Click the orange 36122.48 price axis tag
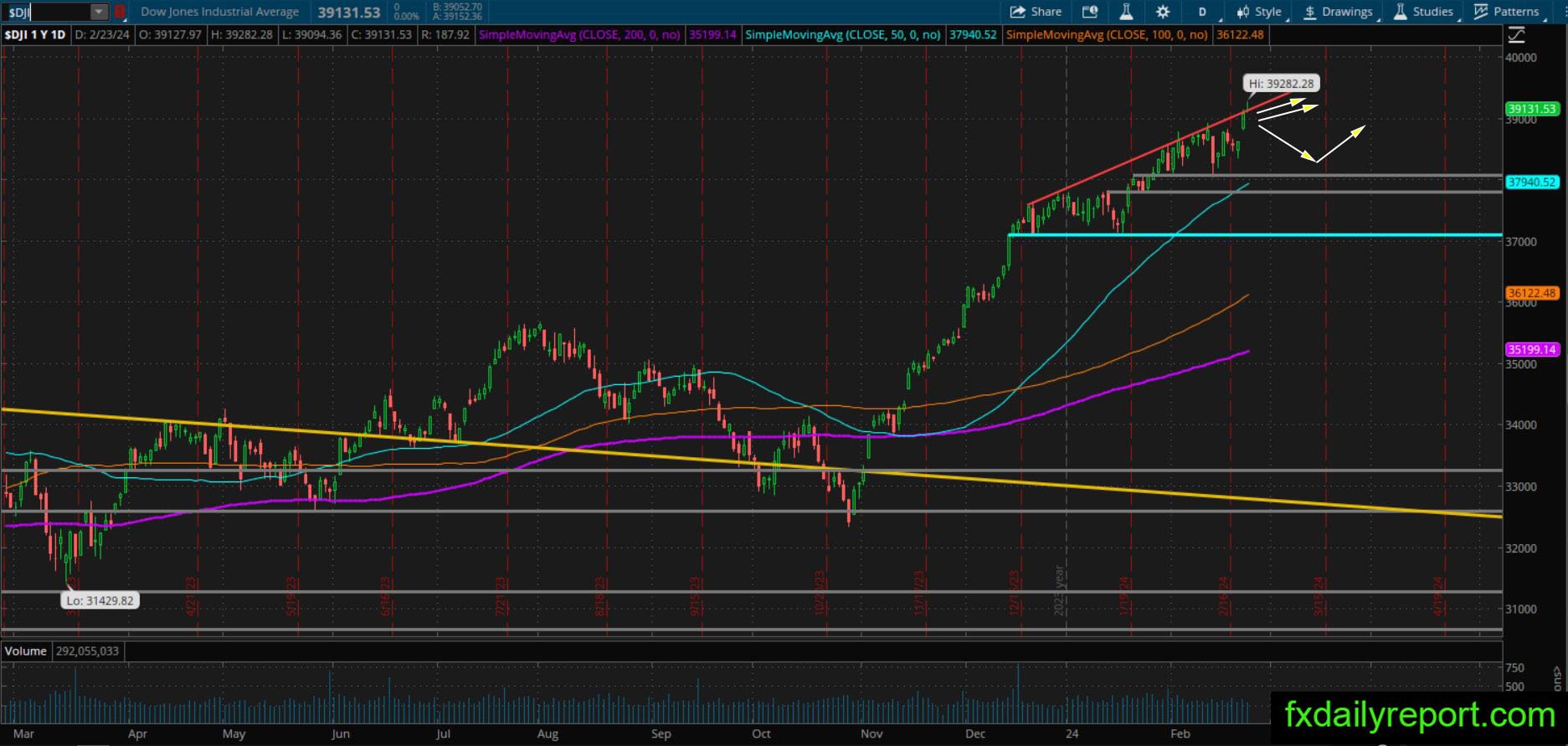1568x746 pixels. [x=1531, y=293]
